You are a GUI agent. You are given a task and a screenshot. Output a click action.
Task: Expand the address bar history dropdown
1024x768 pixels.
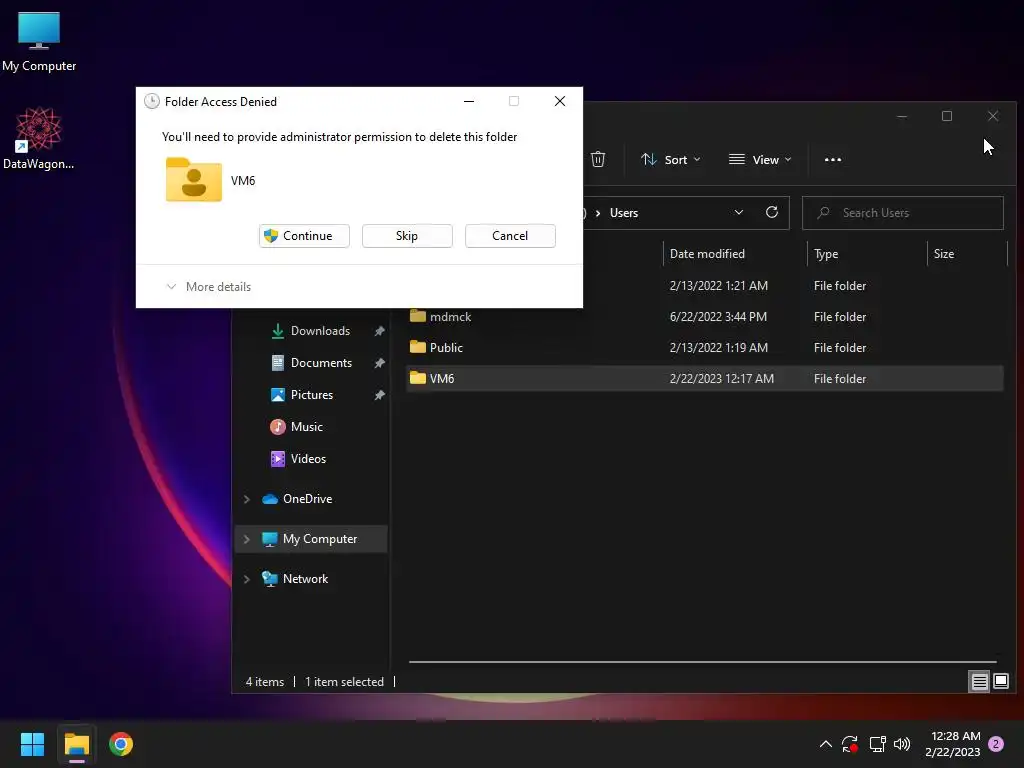click(739, 213)
